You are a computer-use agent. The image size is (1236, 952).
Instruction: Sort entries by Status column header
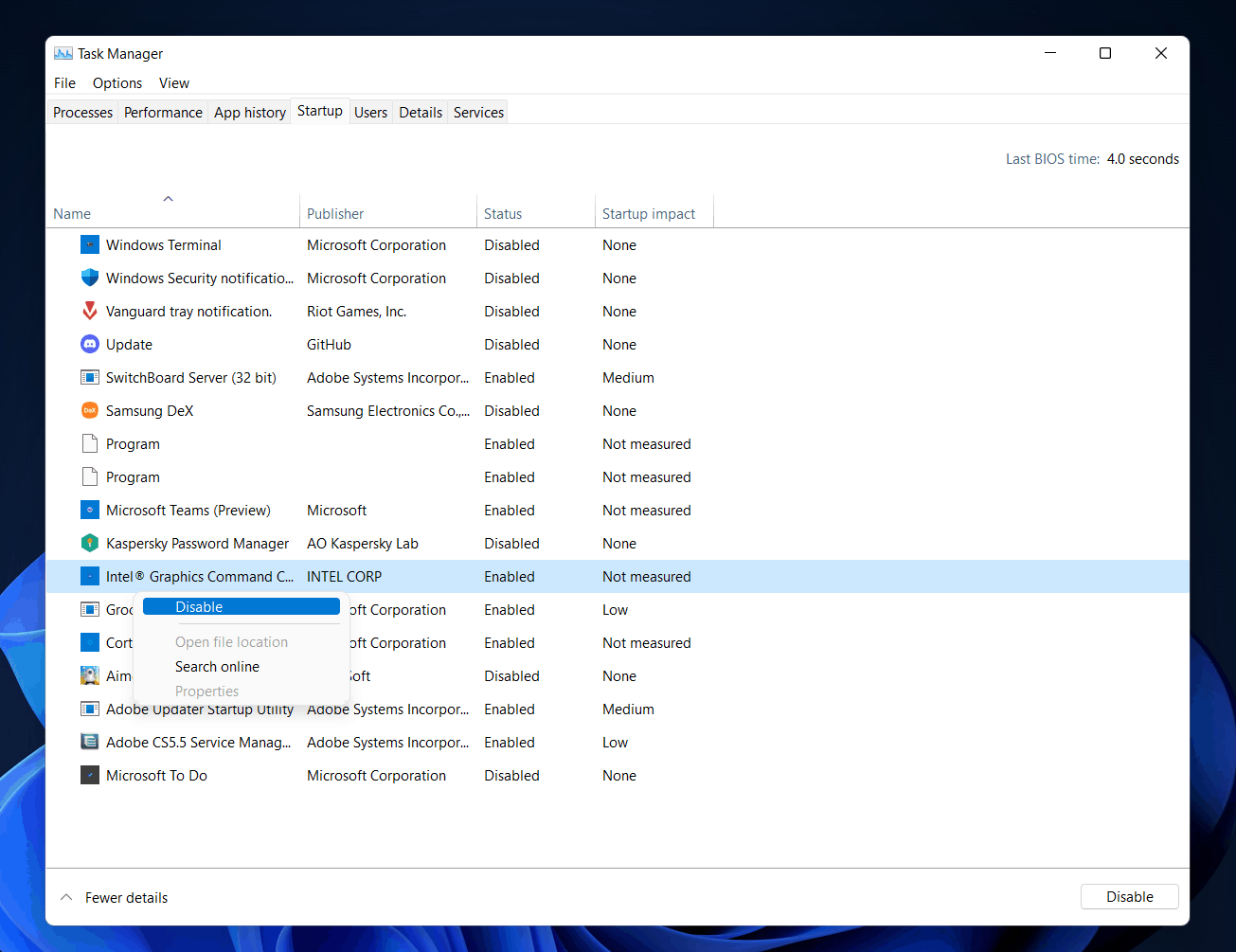point(503,214)
